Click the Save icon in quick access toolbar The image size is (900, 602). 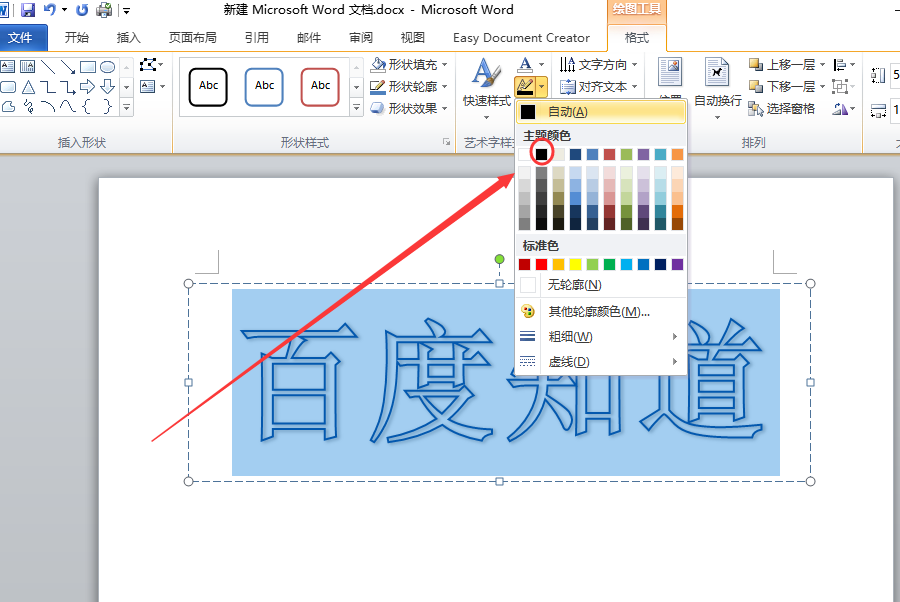(28, 10)
